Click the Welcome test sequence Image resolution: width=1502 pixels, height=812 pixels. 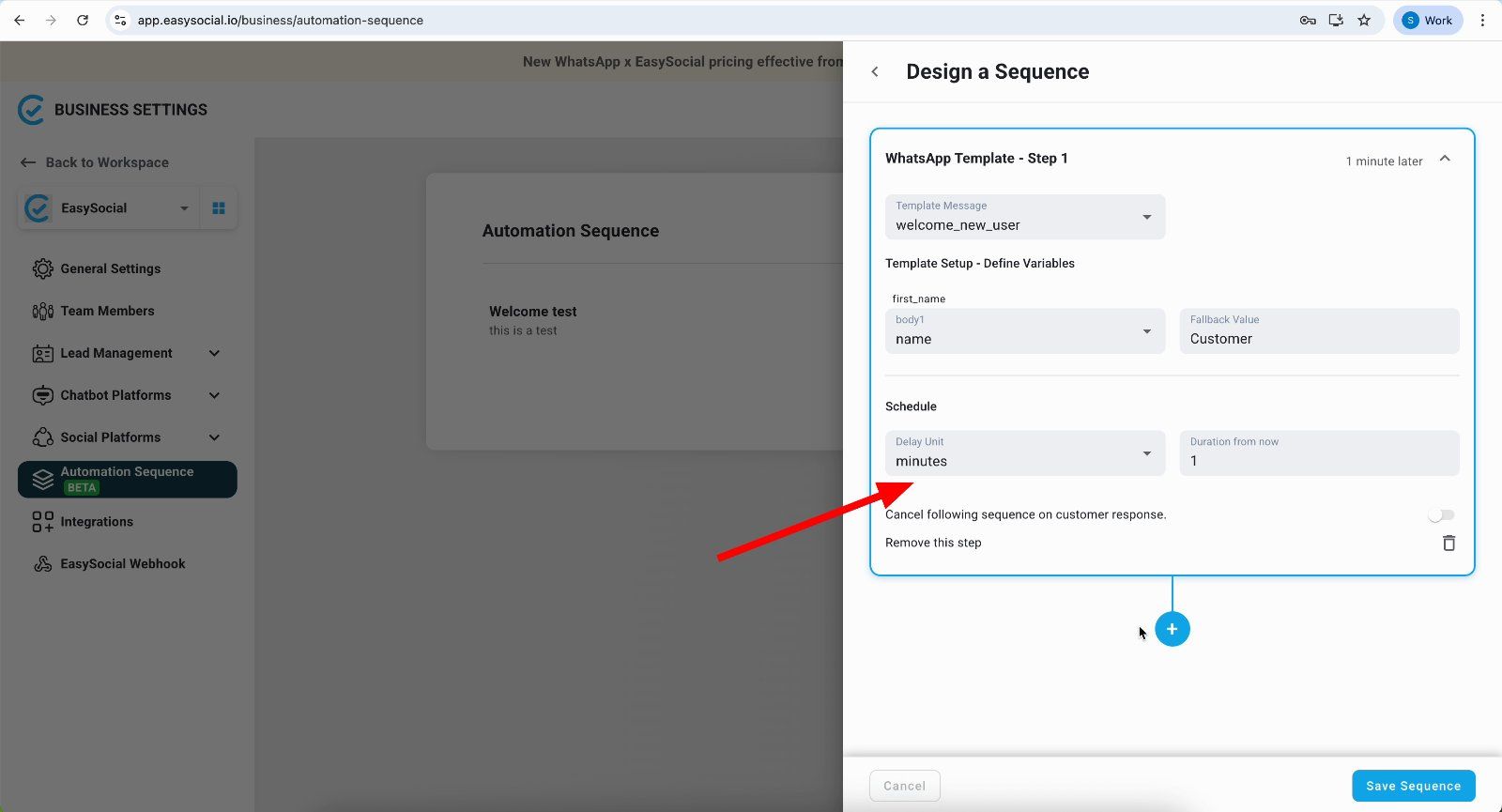[x=532, y=320]
